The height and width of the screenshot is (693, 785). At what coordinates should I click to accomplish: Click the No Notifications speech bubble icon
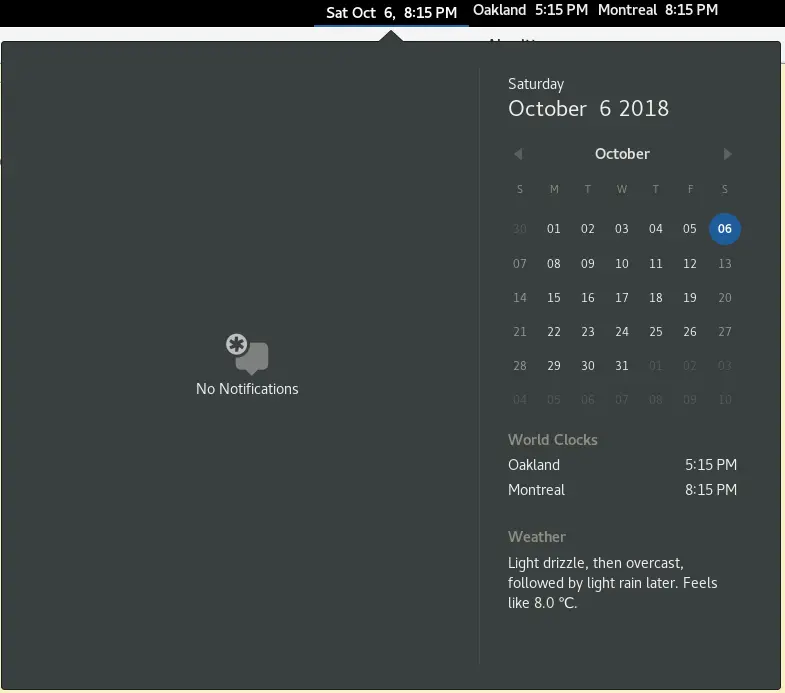pyautogui.click(x=247, y=354)
